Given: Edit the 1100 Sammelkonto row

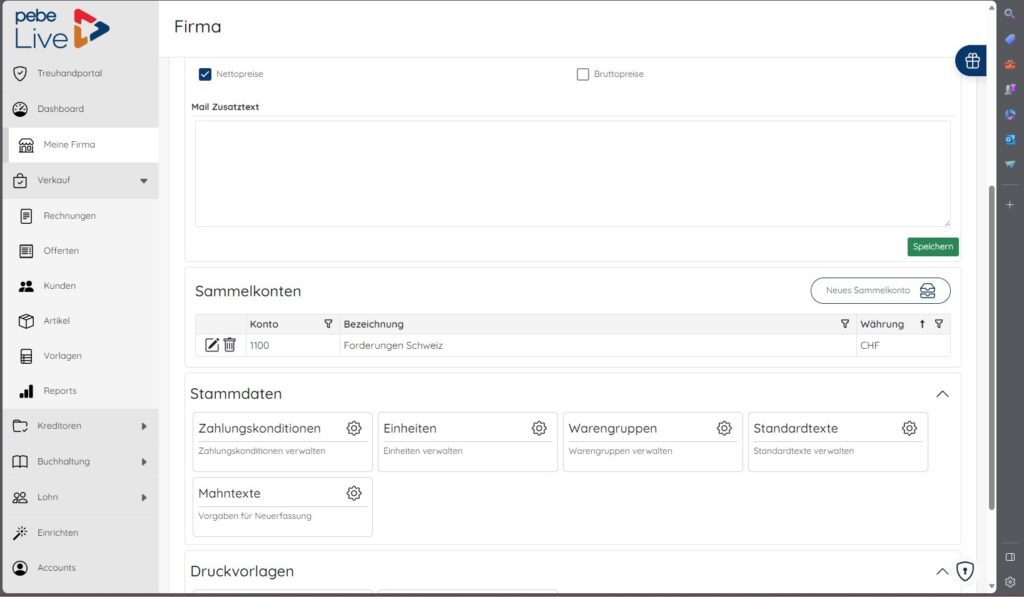Looking at the screenshot, I should click(x=212, y=345).
